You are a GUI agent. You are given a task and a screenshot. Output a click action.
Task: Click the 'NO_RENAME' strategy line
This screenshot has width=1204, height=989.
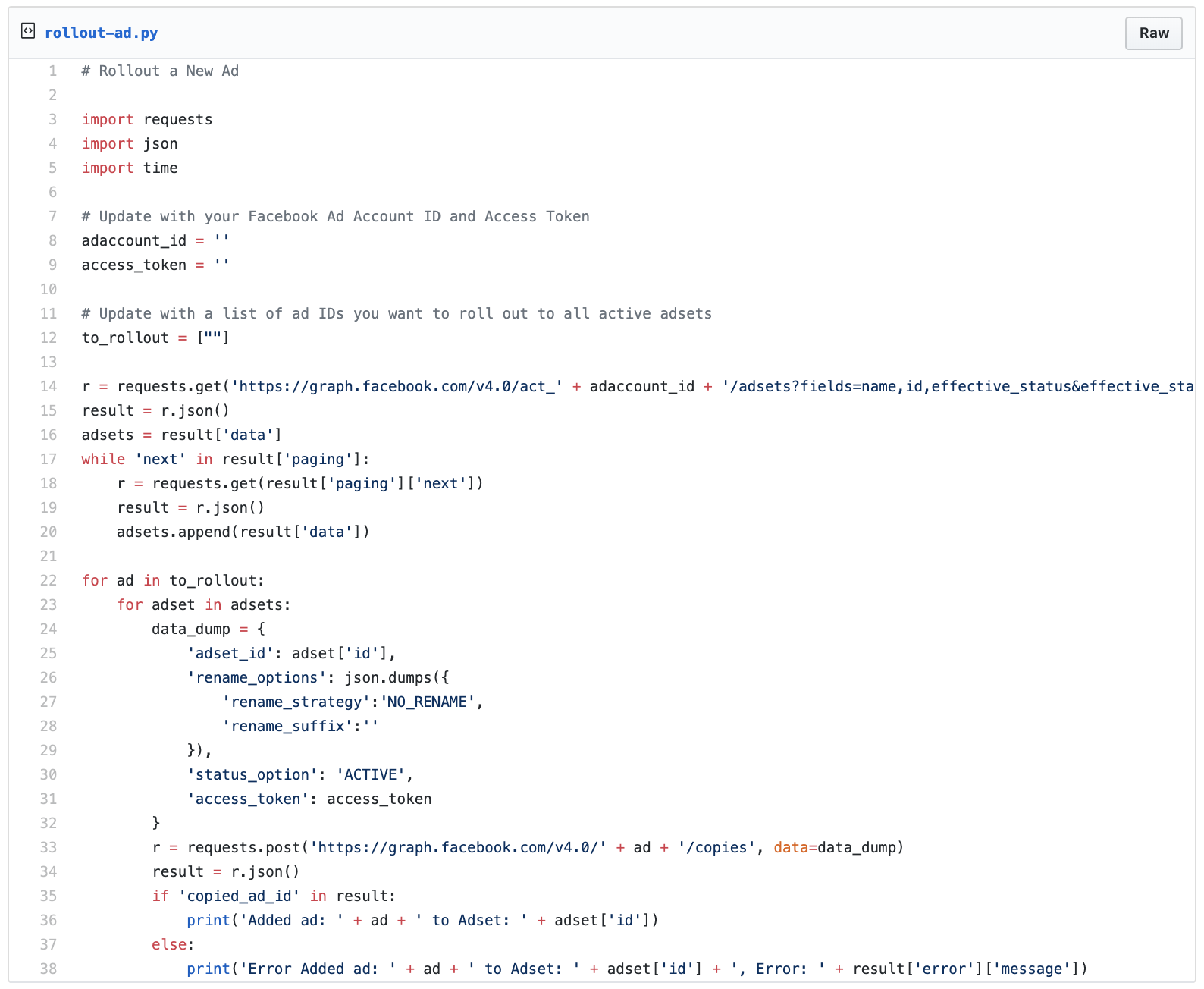[x=353, y=702]
